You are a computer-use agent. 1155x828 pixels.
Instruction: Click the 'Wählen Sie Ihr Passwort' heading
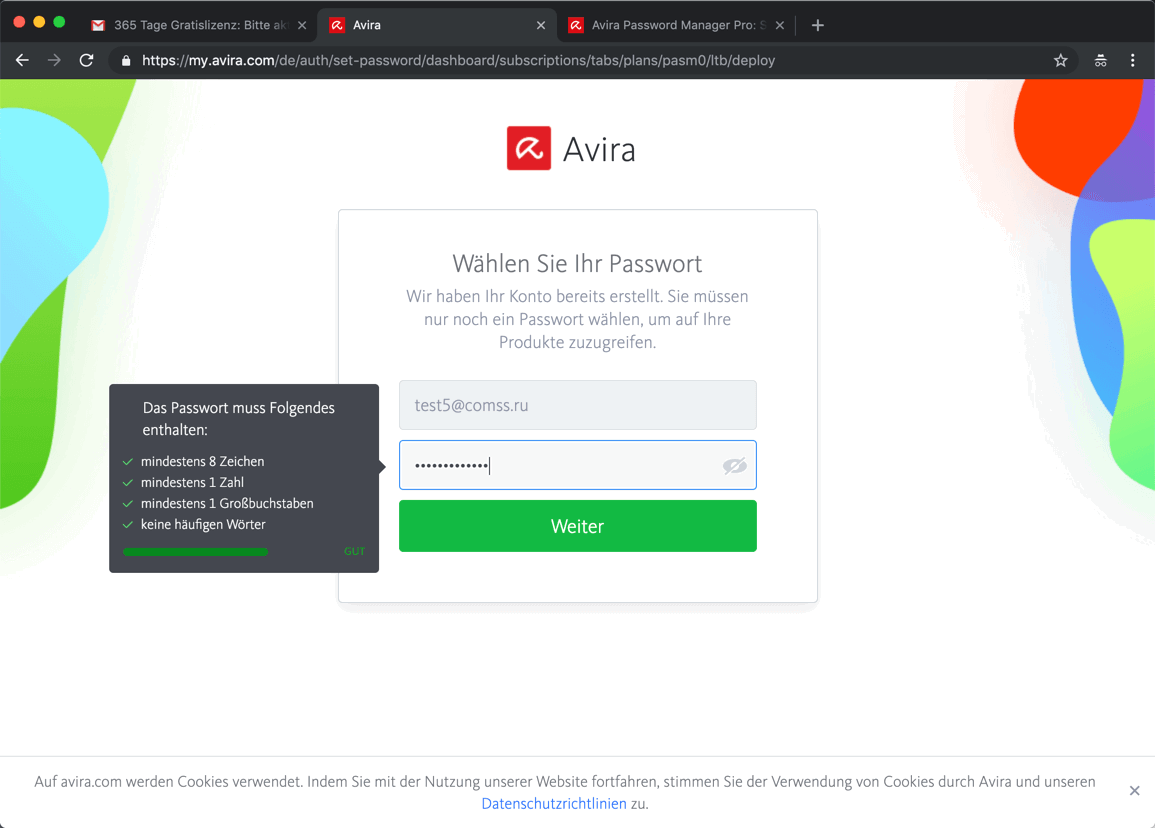click(x=578, y=264)
